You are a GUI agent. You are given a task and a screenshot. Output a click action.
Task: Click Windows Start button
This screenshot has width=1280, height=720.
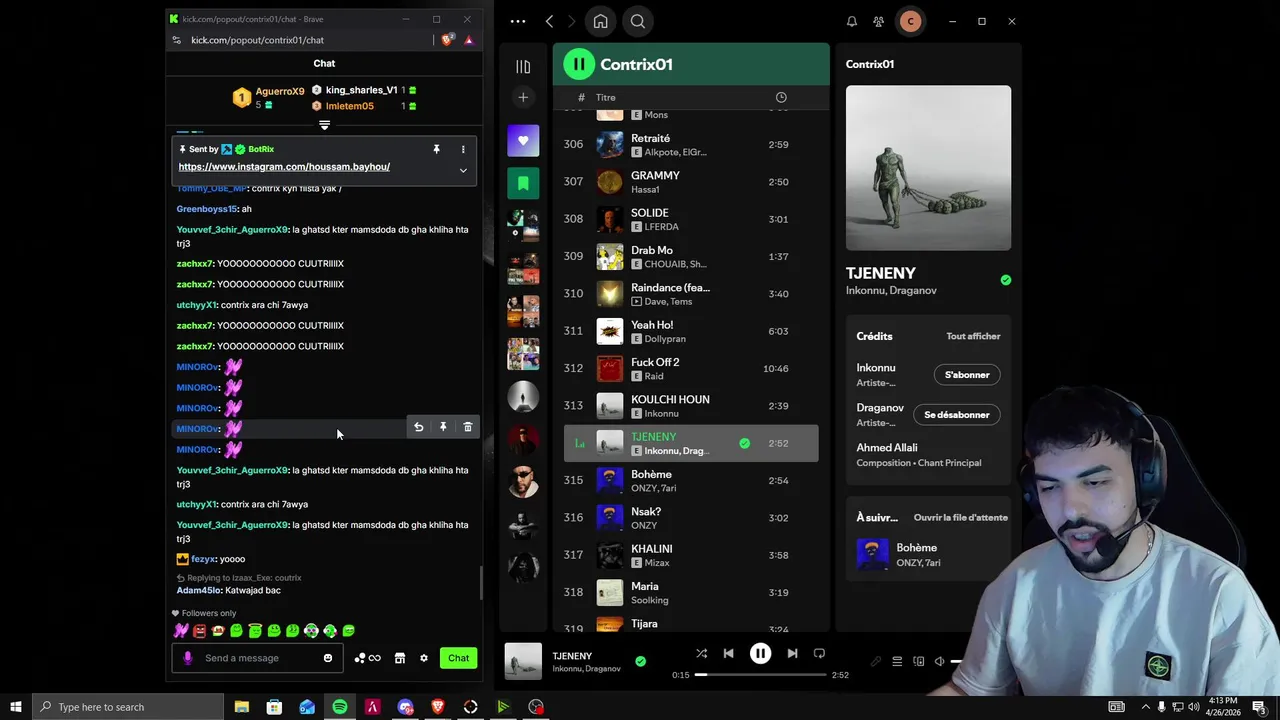tap(15, 707)
